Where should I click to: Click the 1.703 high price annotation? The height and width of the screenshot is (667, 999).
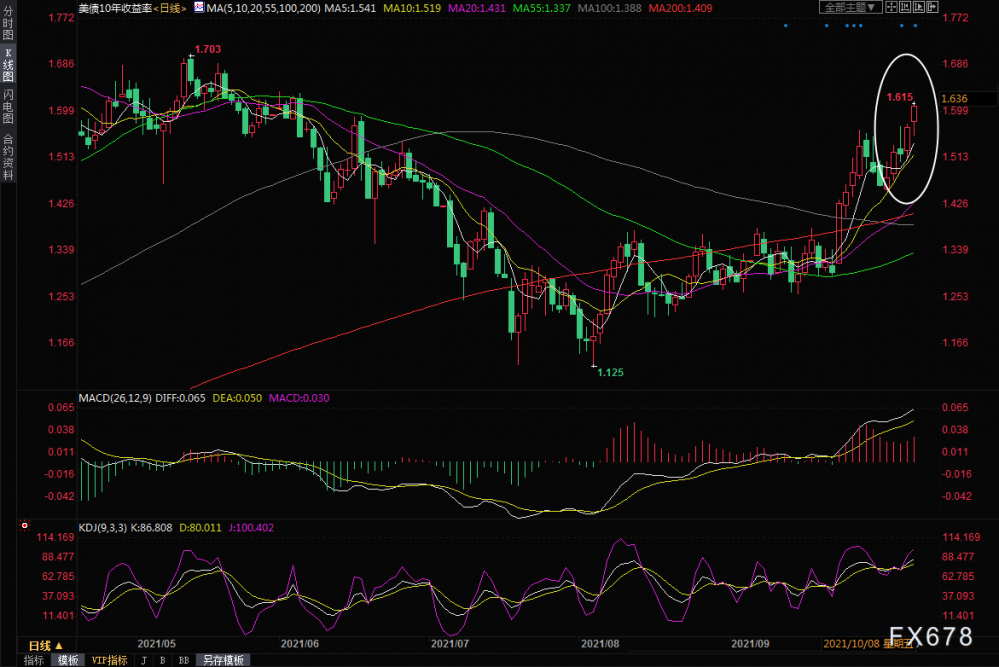click(x=208, y=49)
